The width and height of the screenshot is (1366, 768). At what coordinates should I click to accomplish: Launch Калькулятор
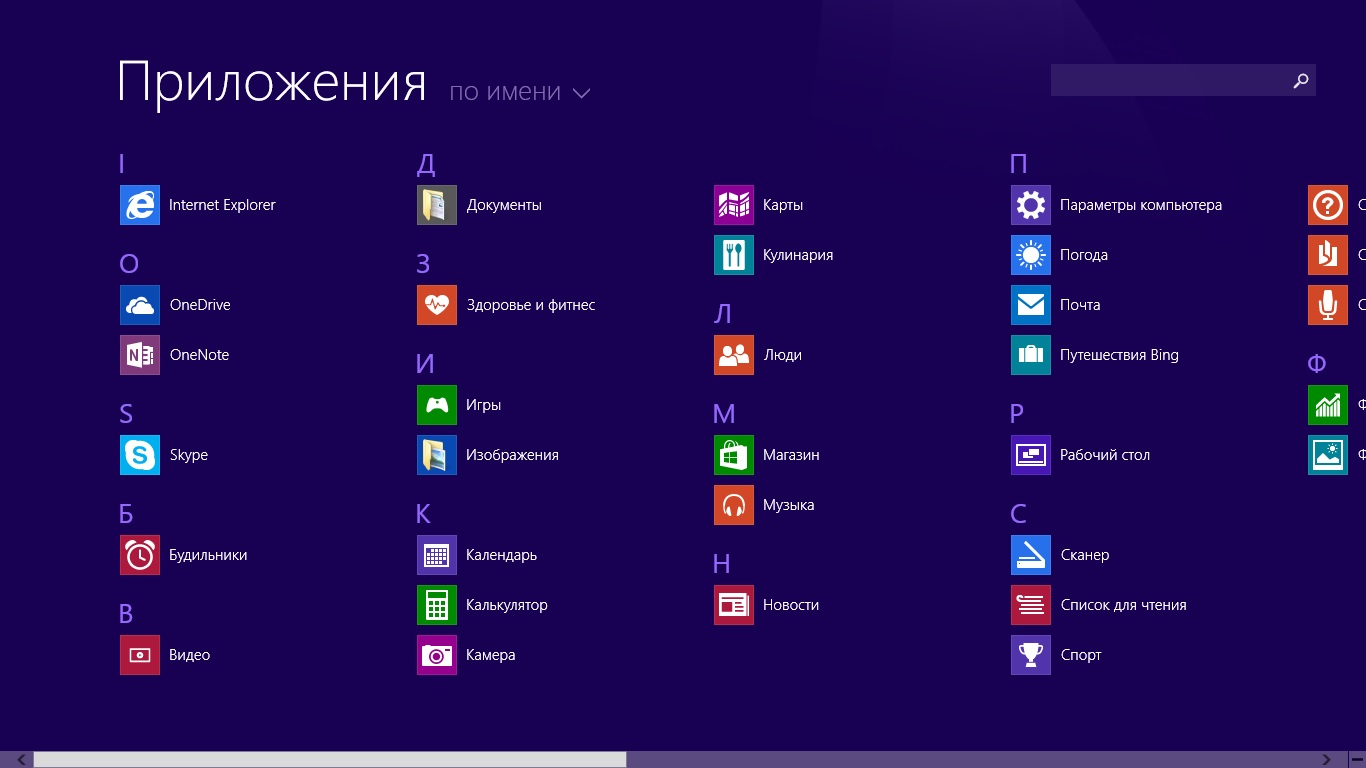[x=483, y=605]
